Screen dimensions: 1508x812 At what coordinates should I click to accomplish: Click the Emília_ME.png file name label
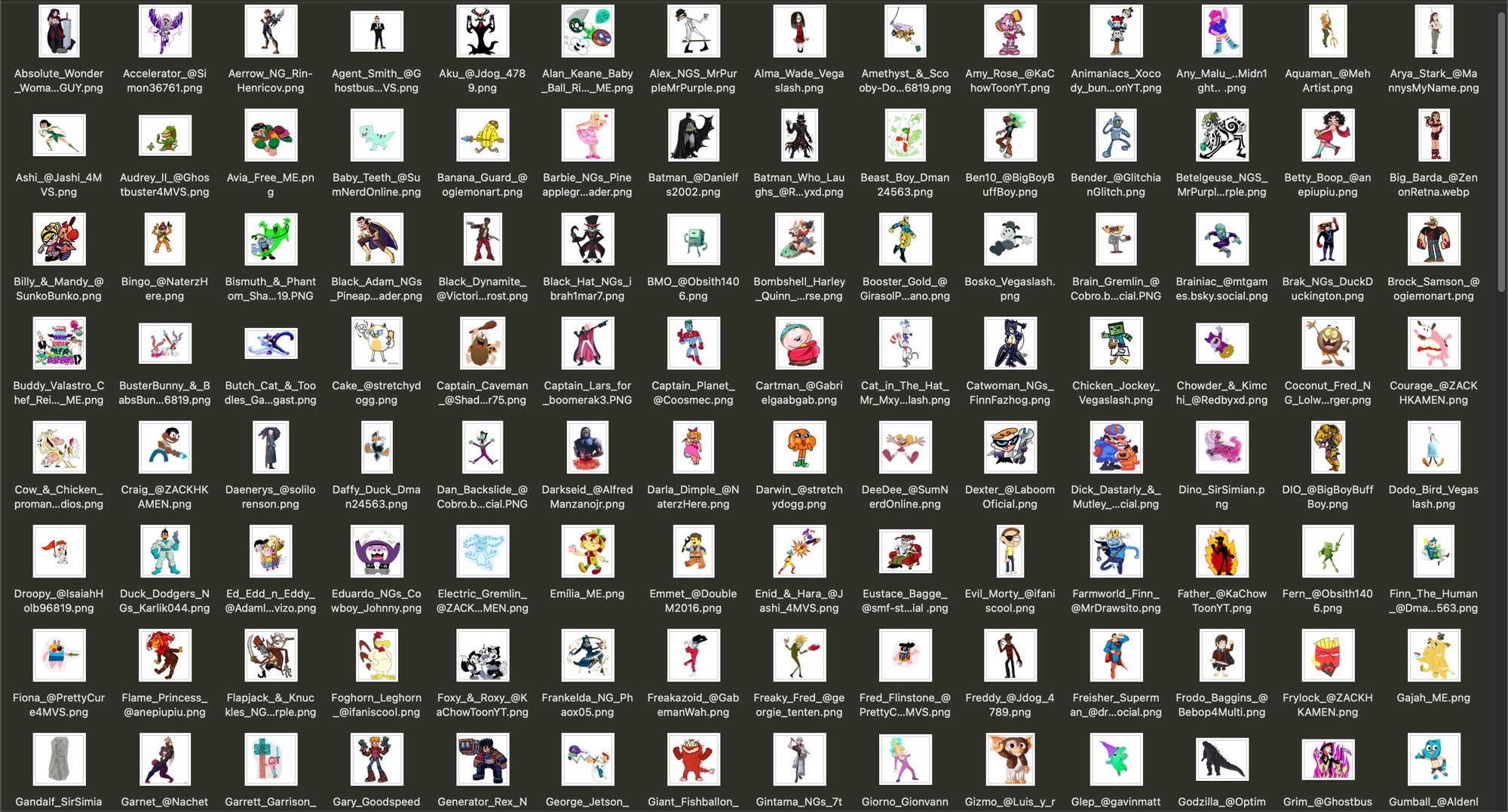click(587, 594)
